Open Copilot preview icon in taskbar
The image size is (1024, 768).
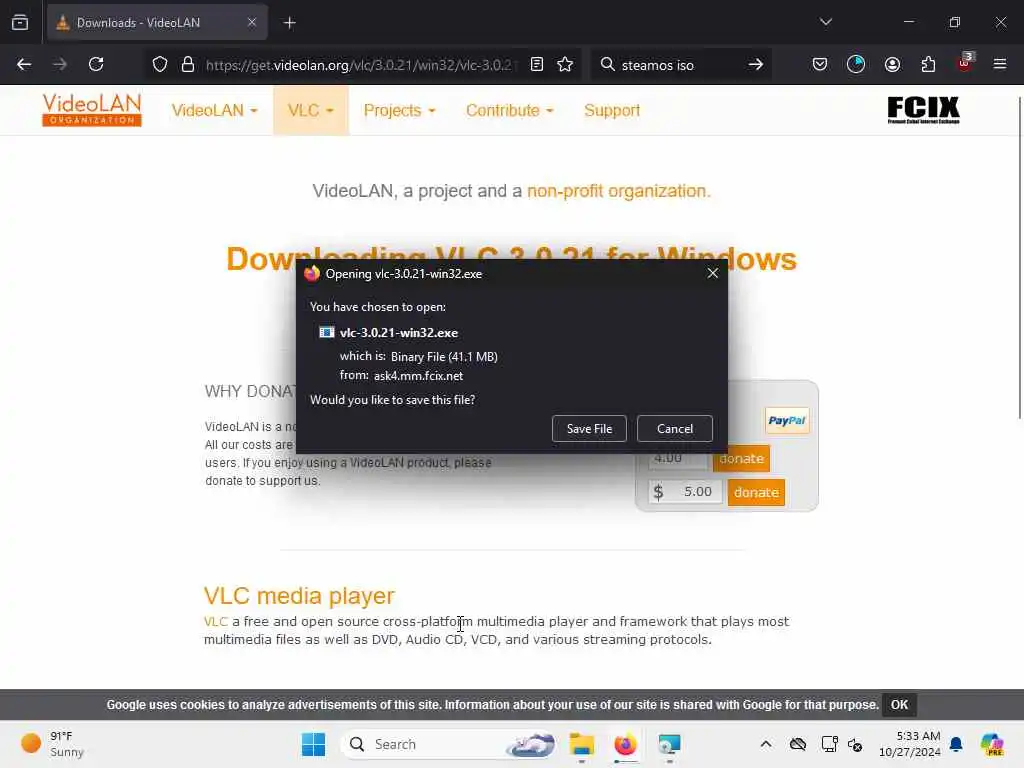click(x=992, y=744)
